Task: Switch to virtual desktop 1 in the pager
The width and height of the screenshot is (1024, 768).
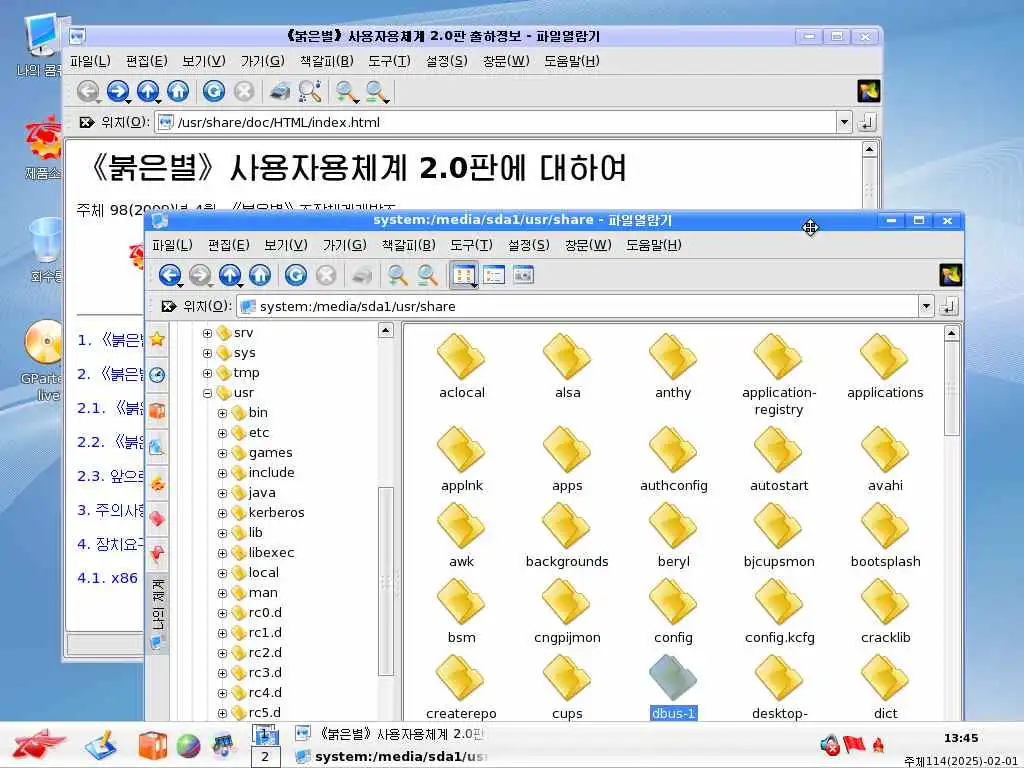Action: tap(265, 735)
